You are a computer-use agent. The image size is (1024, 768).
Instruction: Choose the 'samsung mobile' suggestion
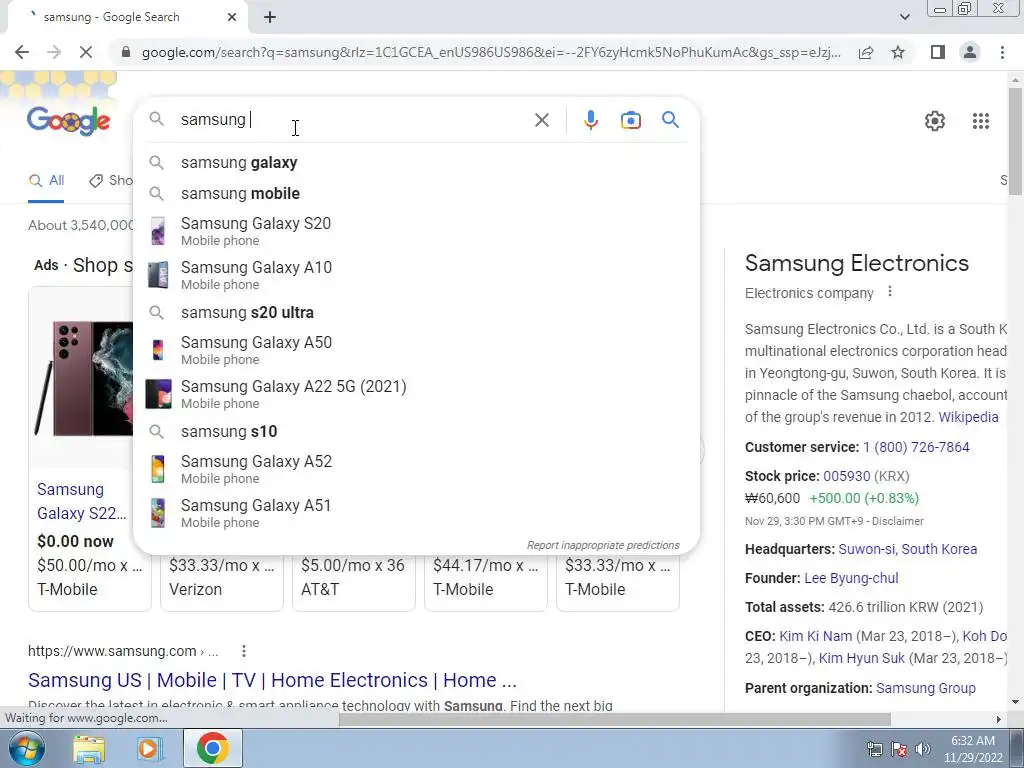(416, 193)
